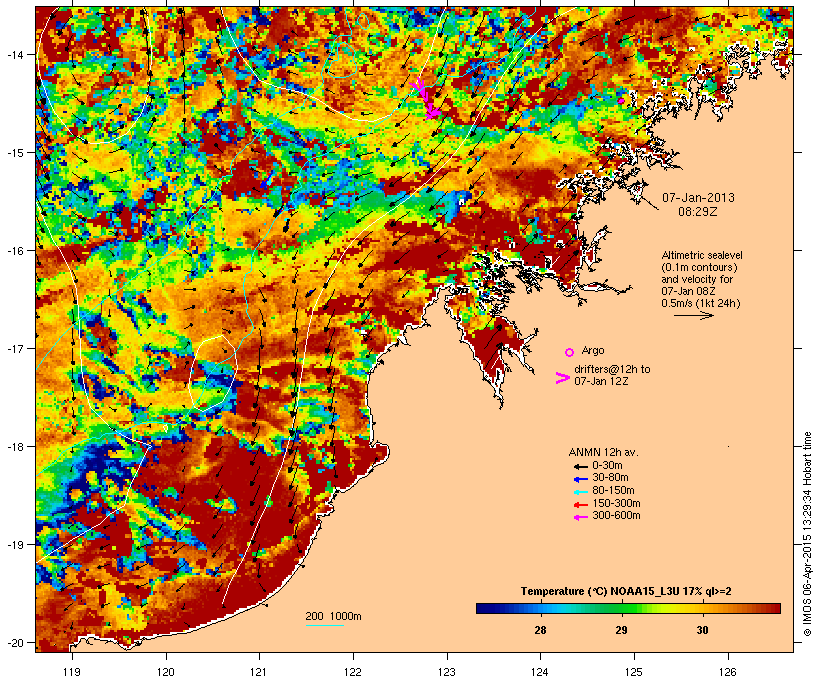The width and height of the screenshot is (820, 680).
Task: Click the vertical IMOS copyright timestamp text
Action: 807,534
